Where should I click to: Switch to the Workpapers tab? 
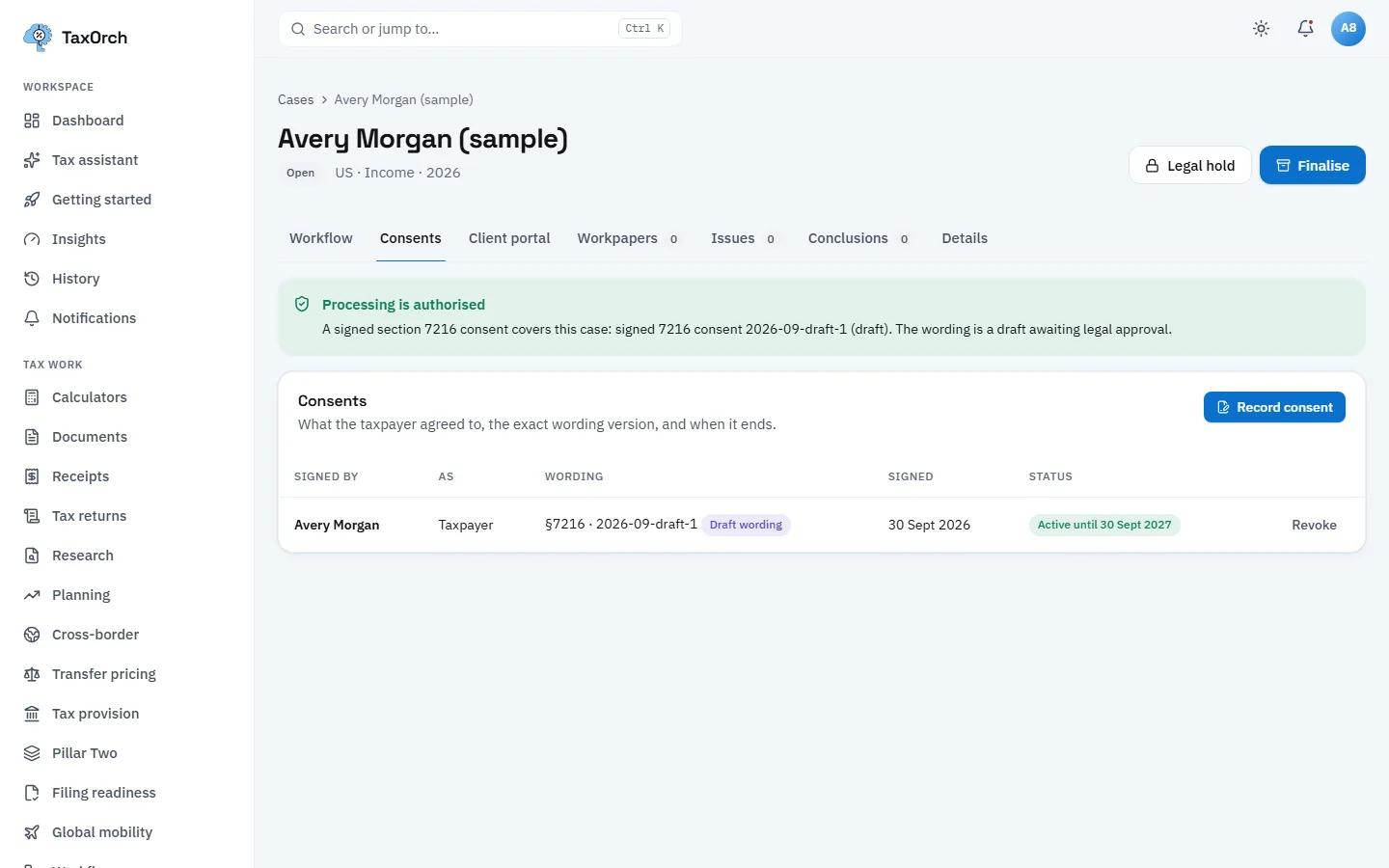[x=628, y=238]
